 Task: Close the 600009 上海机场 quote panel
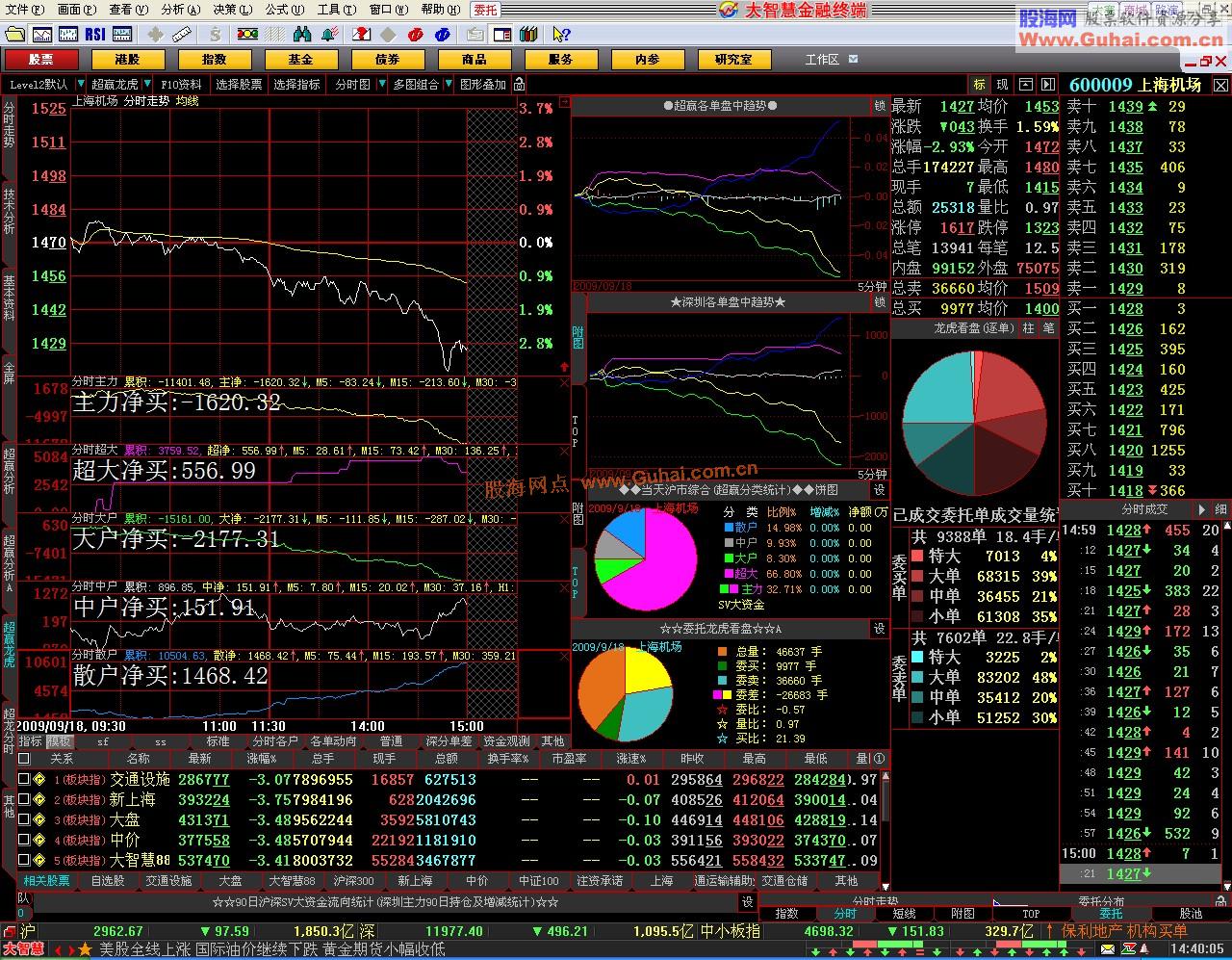1220,85
